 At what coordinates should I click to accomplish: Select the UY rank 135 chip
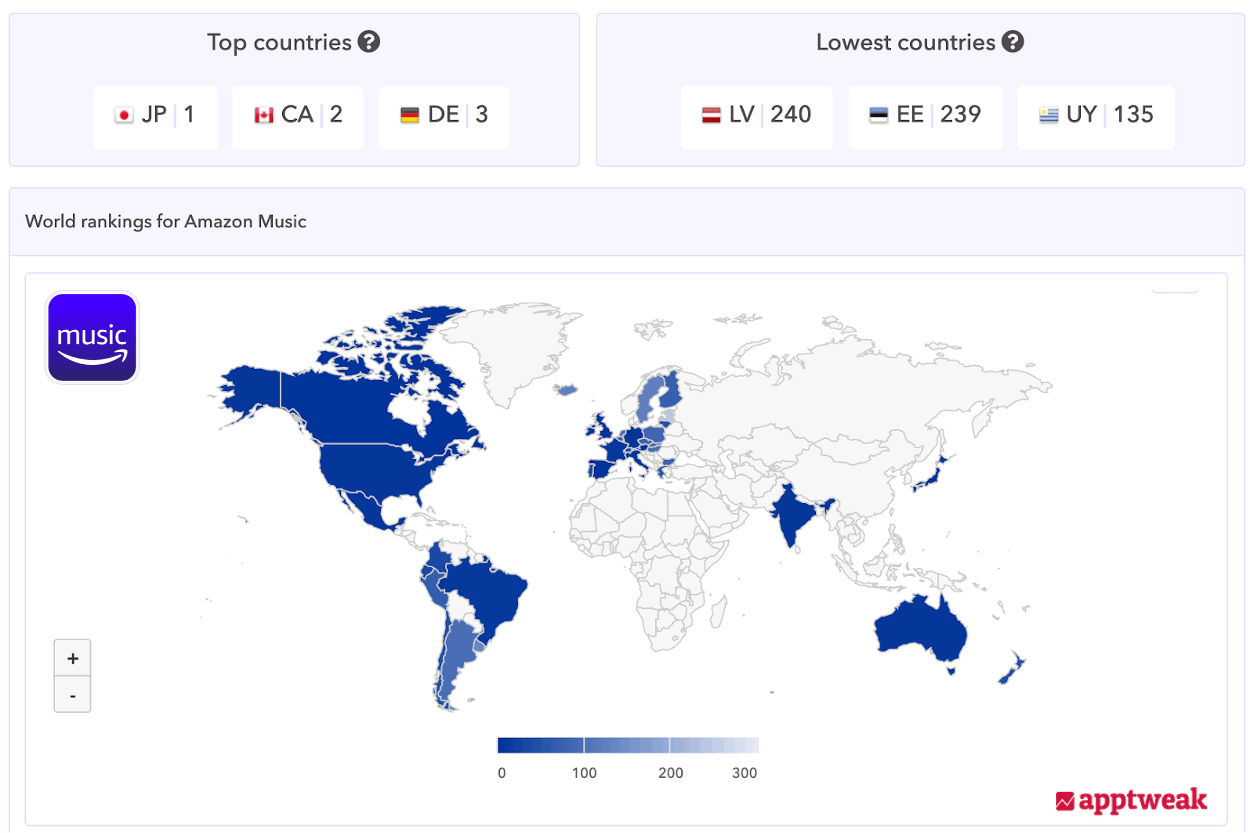tap(1095, 116)
